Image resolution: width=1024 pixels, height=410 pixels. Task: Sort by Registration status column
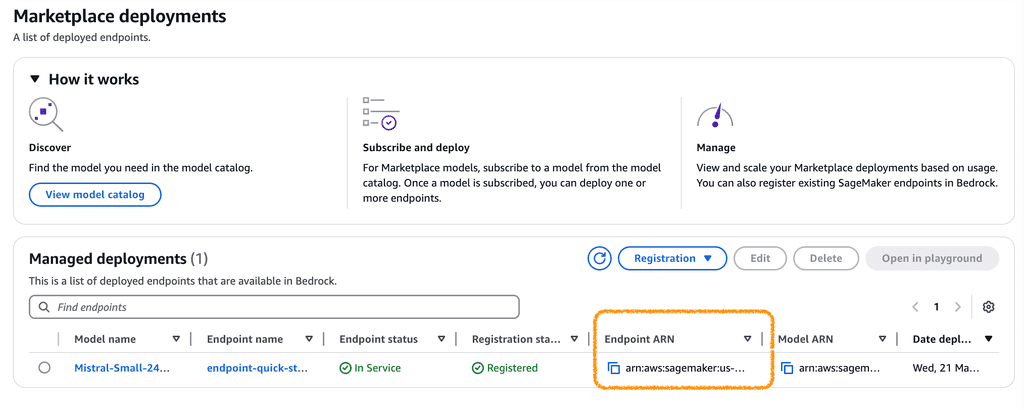[574, 339]
